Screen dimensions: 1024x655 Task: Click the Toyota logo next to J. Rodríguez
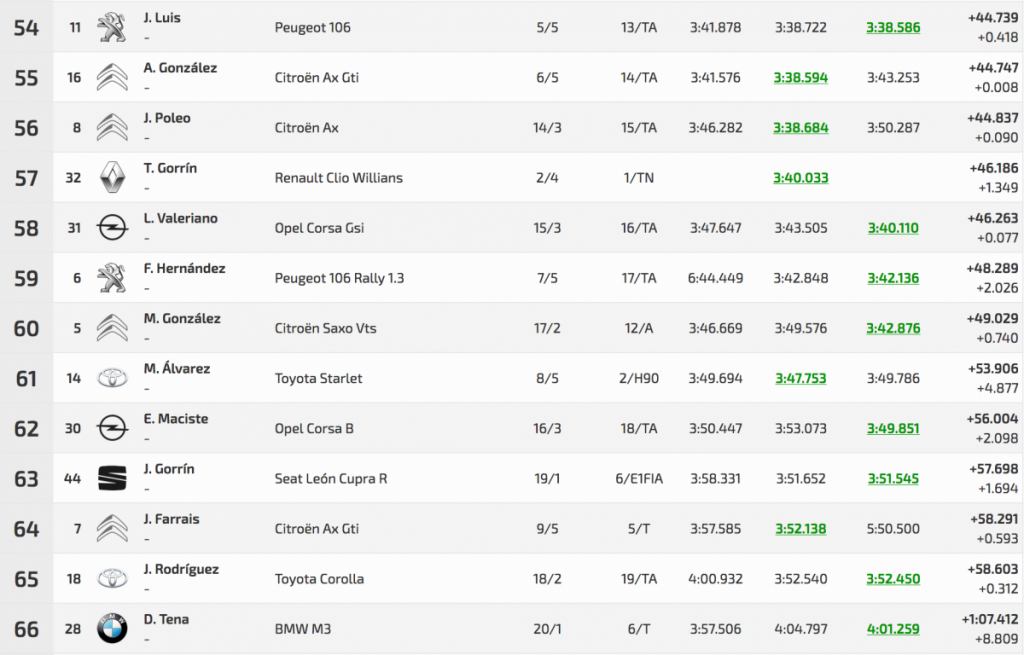(x=112, y=579)
